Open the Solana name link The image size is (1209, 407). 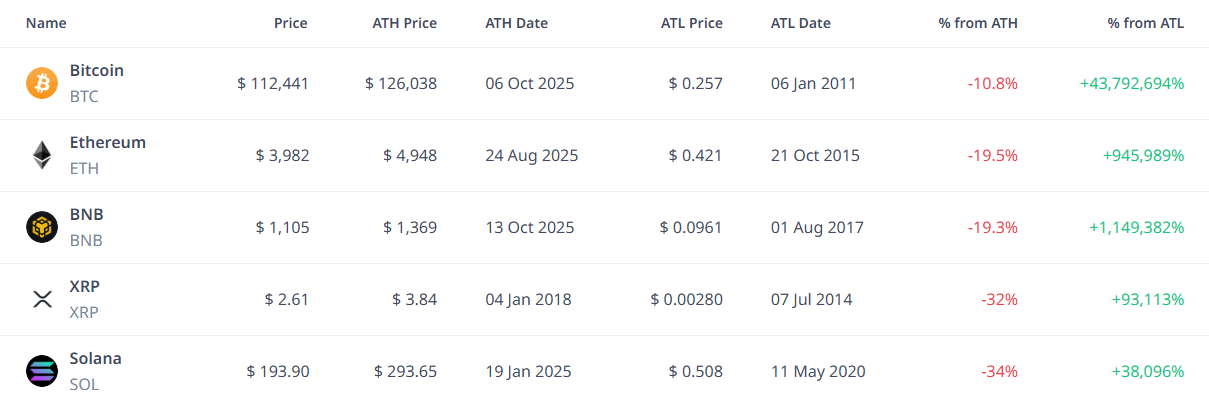[x=96, y=359]
